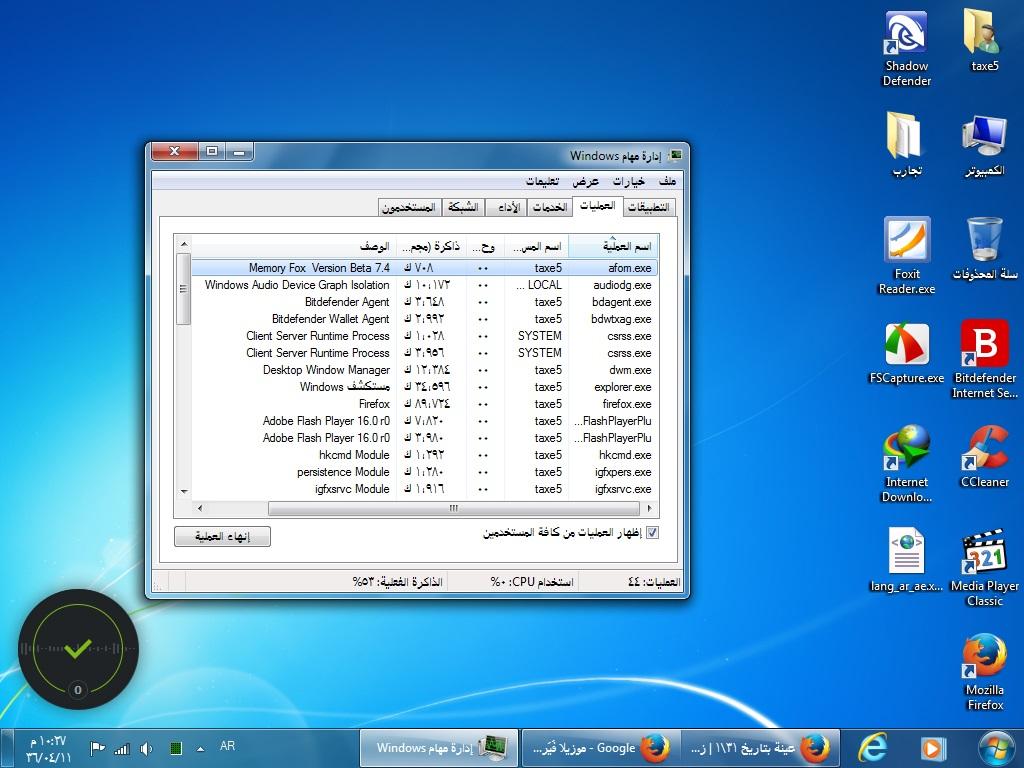
Task: Switch to المستخدمون (Users) tab
Action: click(x=409, y=207)
